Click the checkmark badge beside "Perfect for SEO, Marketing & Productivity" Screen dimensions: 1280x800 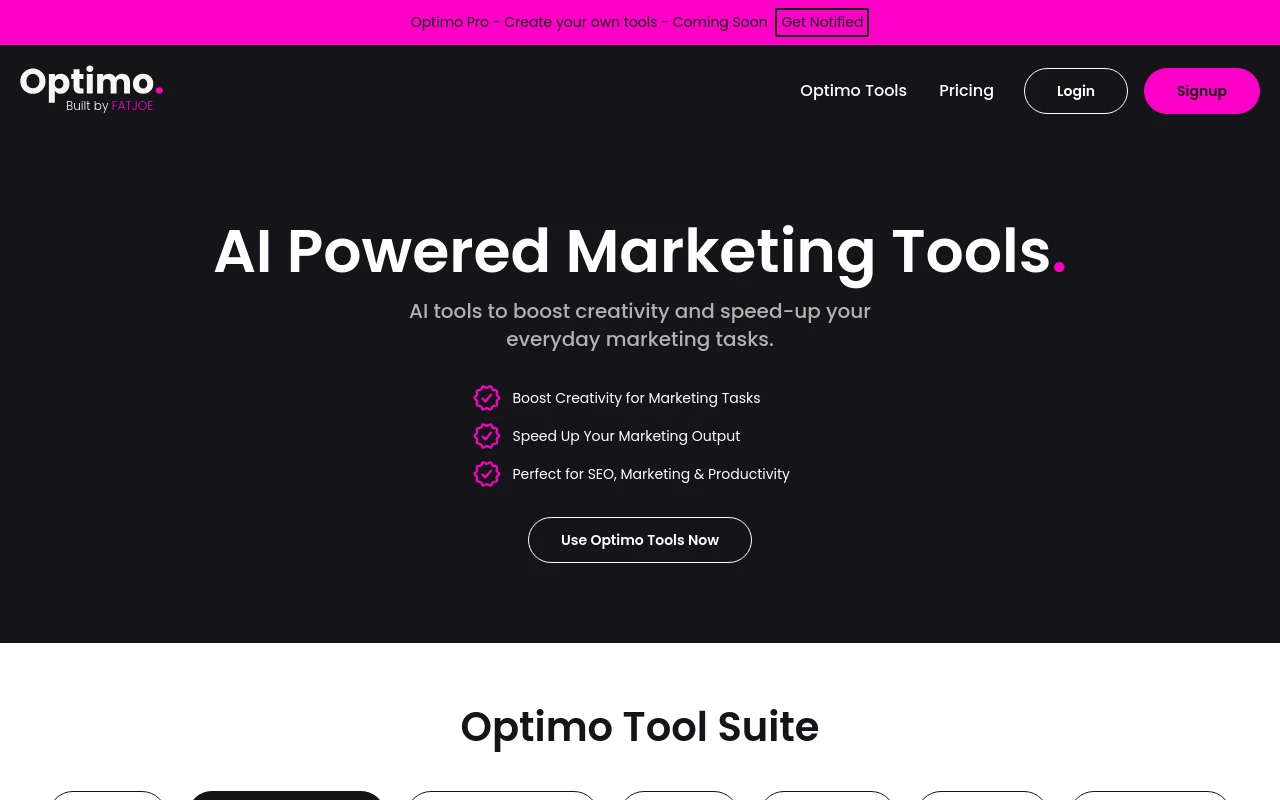tap(487, 474)
